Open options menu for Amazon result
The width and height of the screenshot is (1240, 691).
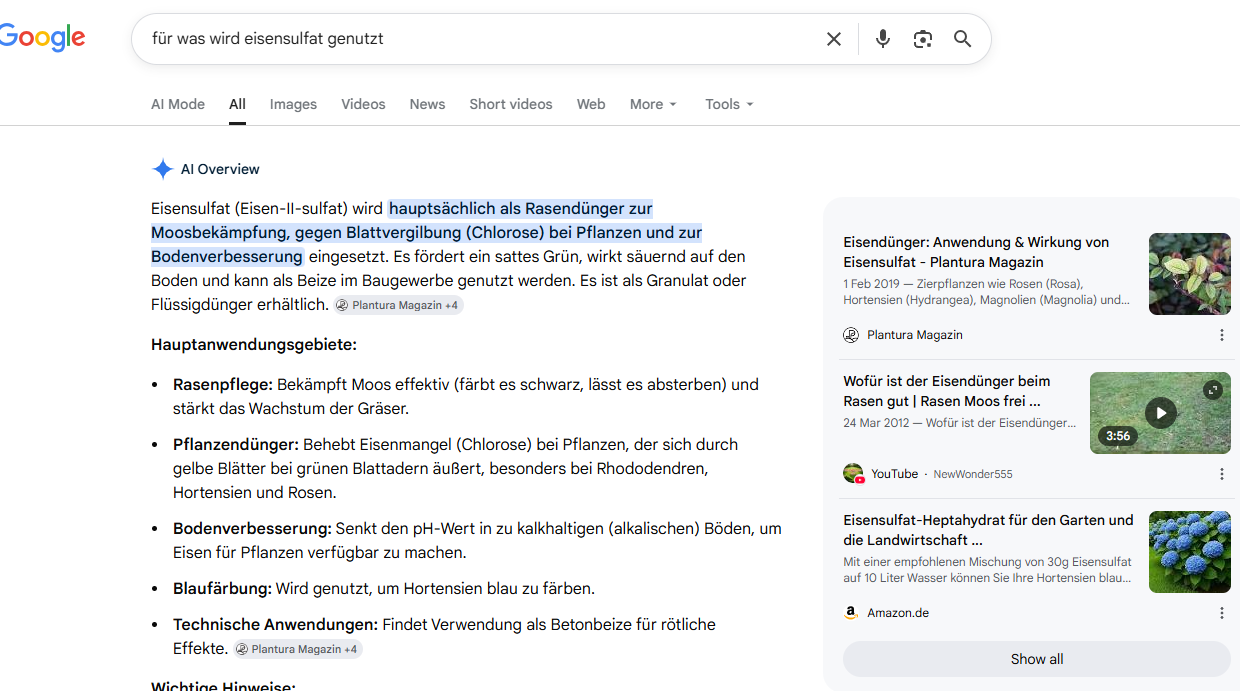[1222, 613]
